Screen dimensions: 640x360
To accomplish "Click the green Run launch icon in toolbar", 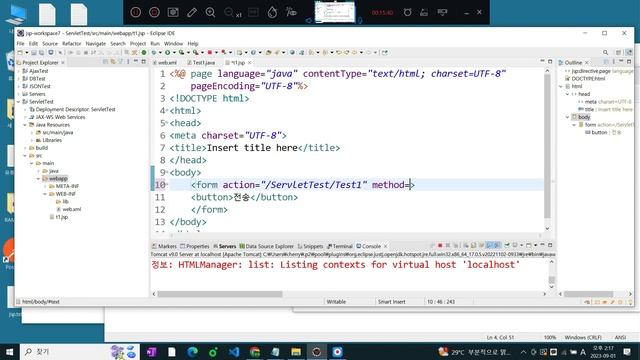I will tap(167, 52).
